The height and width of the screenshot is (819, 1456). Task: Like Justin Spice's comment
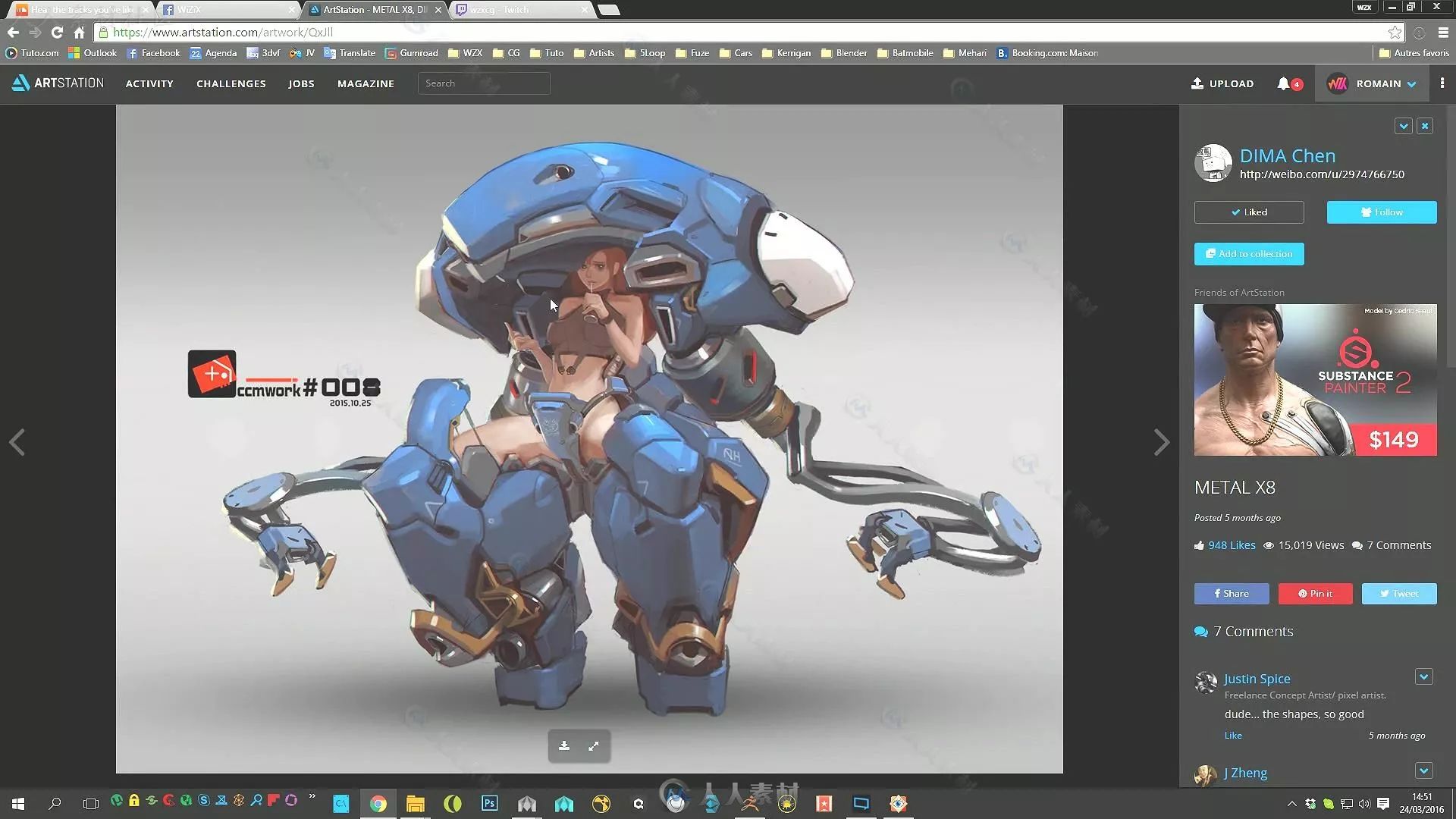1233,736
